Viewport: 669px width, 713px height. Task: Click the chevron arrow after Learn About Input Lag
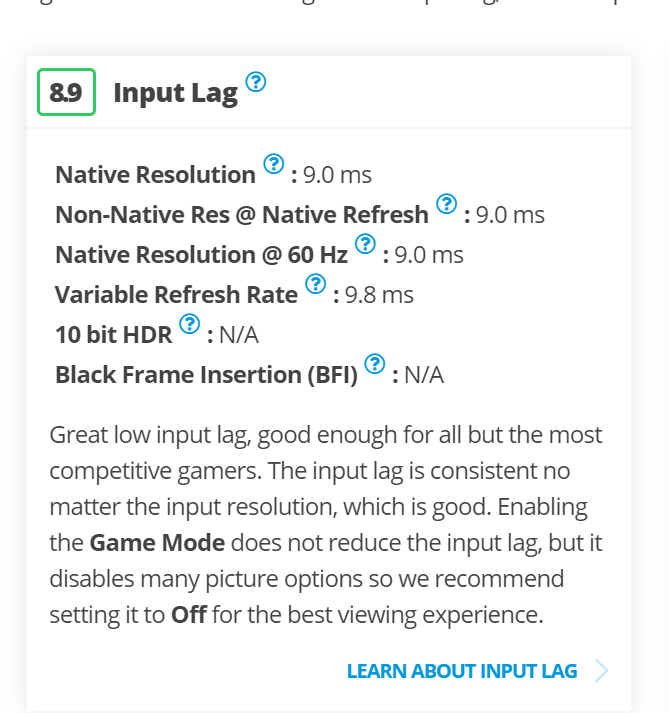coord(600,671)
